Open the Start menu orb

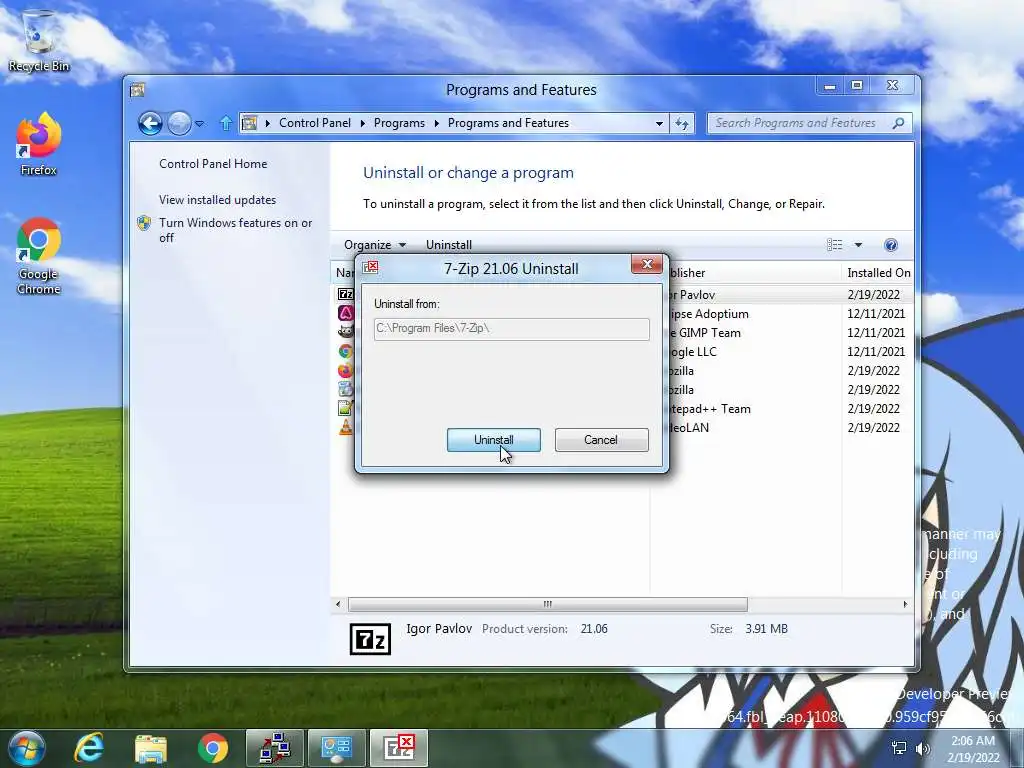[27, 748]
